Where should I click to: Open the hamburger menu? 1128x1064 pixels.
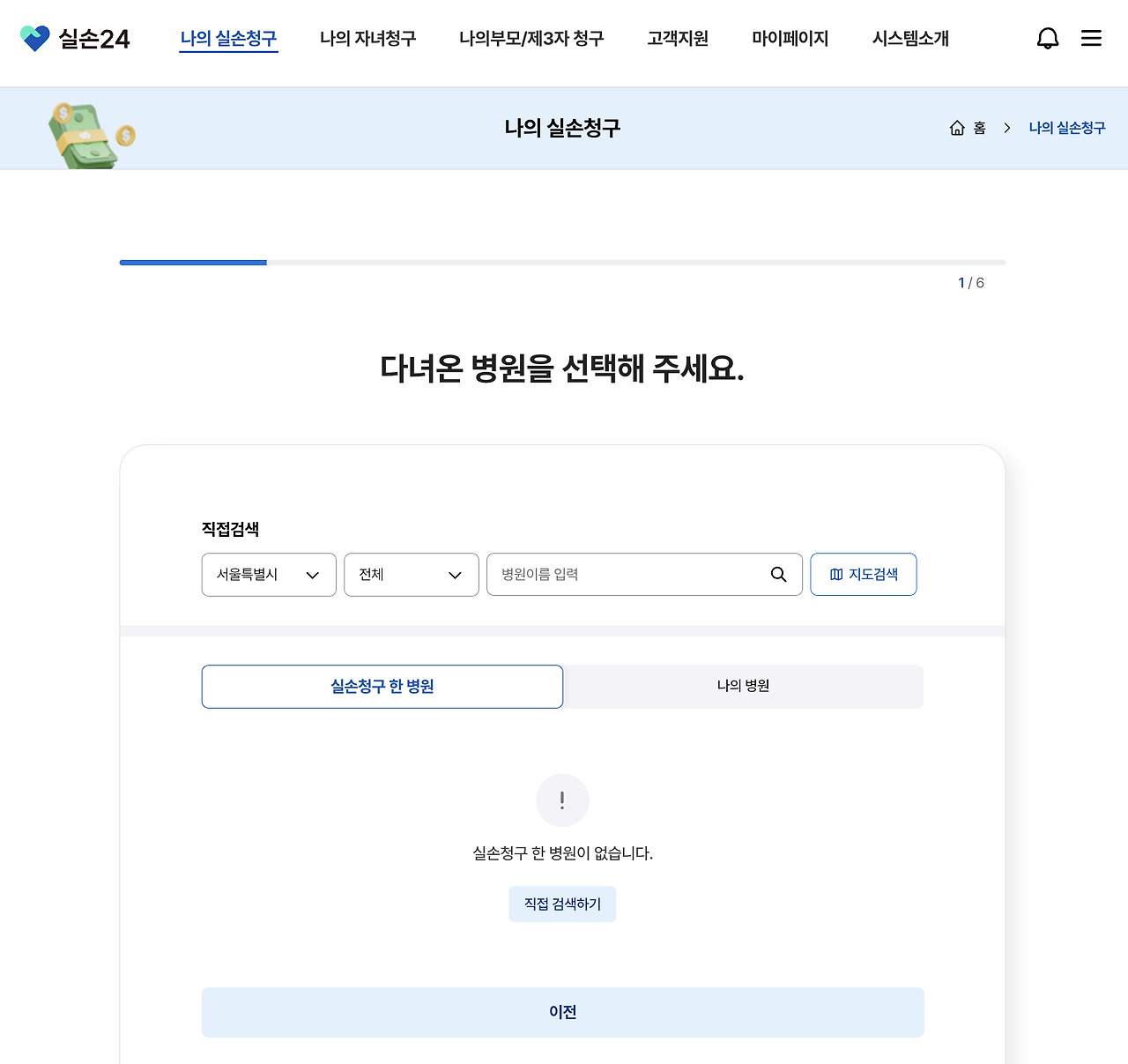1091,38
